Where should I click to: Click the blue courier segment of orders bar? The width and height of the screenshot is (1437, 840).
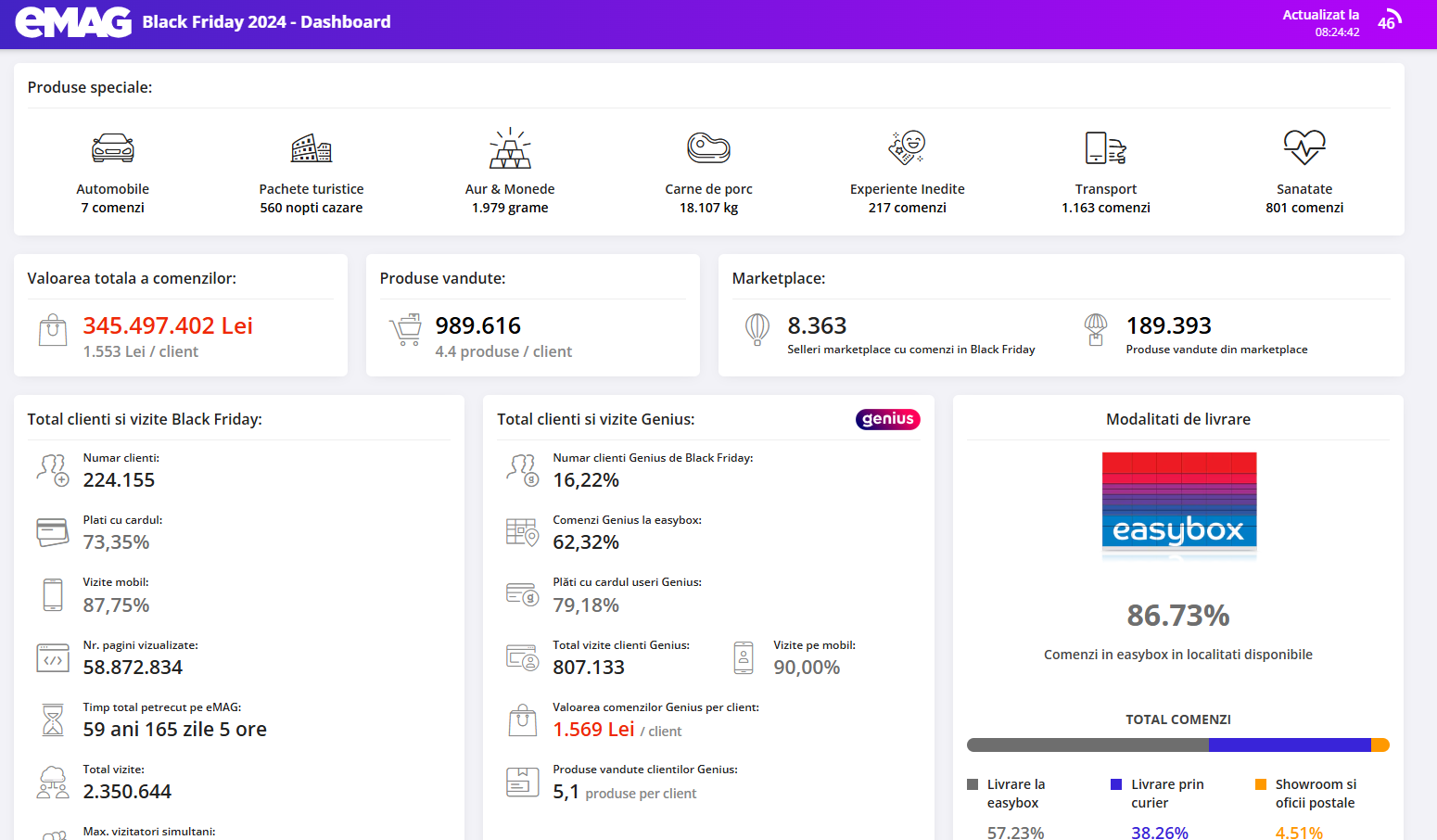[x=1290, y=745]
